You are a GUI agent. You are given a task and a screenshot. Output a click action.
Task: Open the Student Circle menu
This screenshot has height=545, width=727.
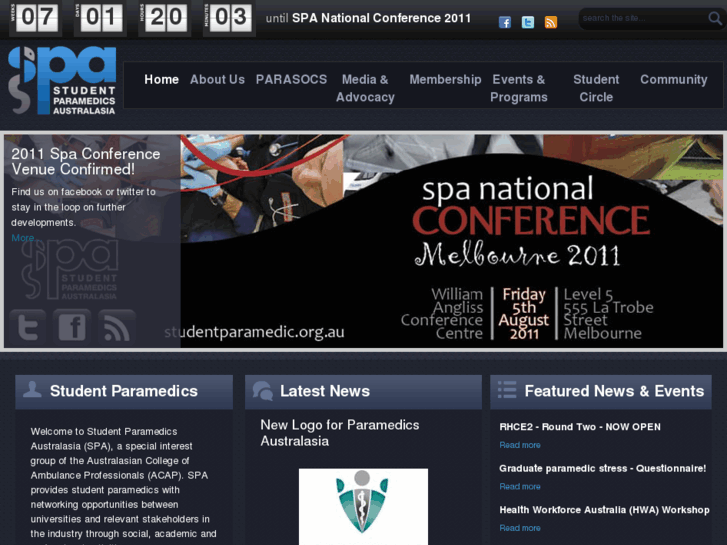point(596,88)
